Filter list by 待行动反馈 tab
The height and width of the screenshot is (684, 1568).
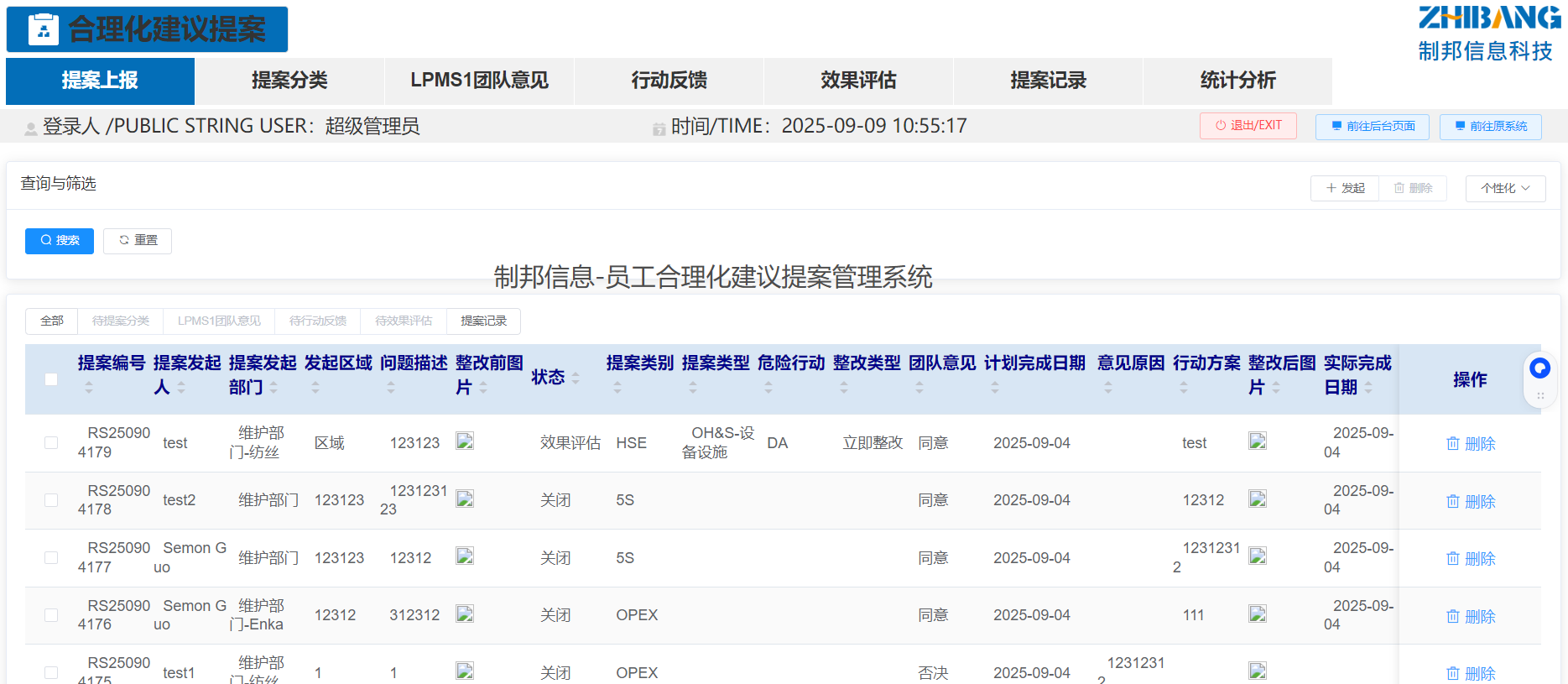pos(317,321)
